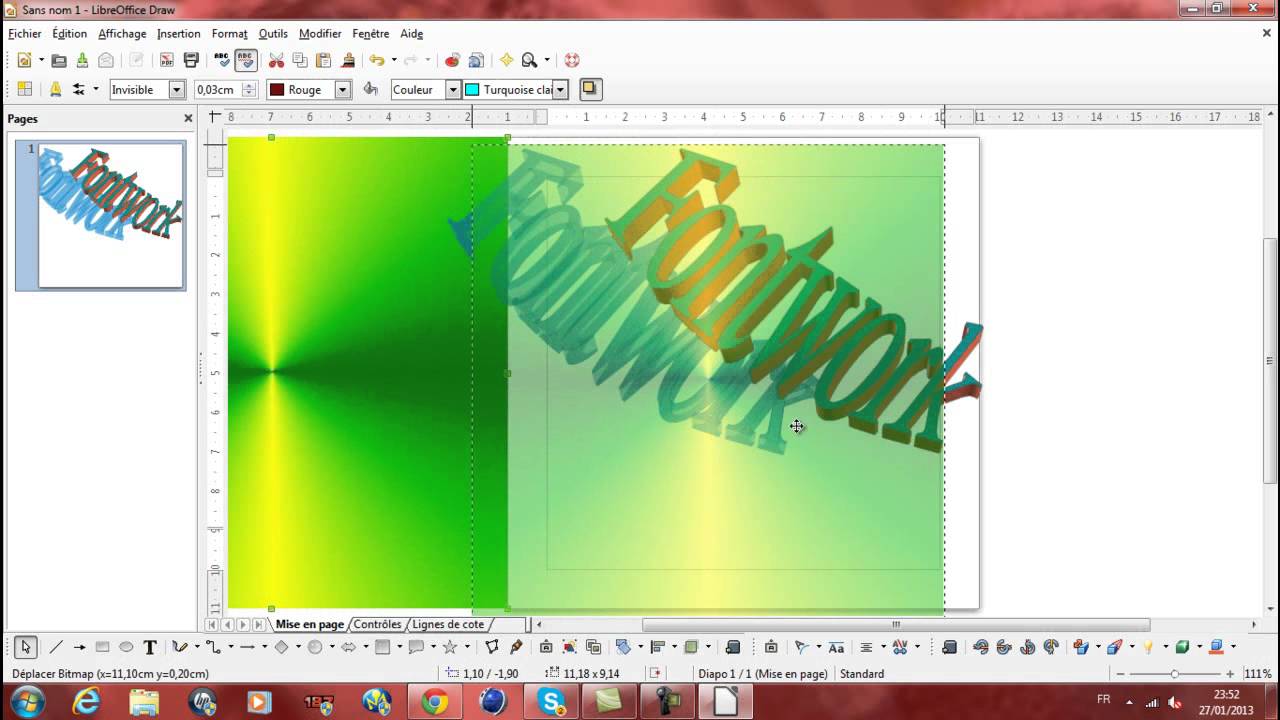Screen dimensions: 1280x720
Task: Toggle the Shadow button
Action: (x=590, y=89)
